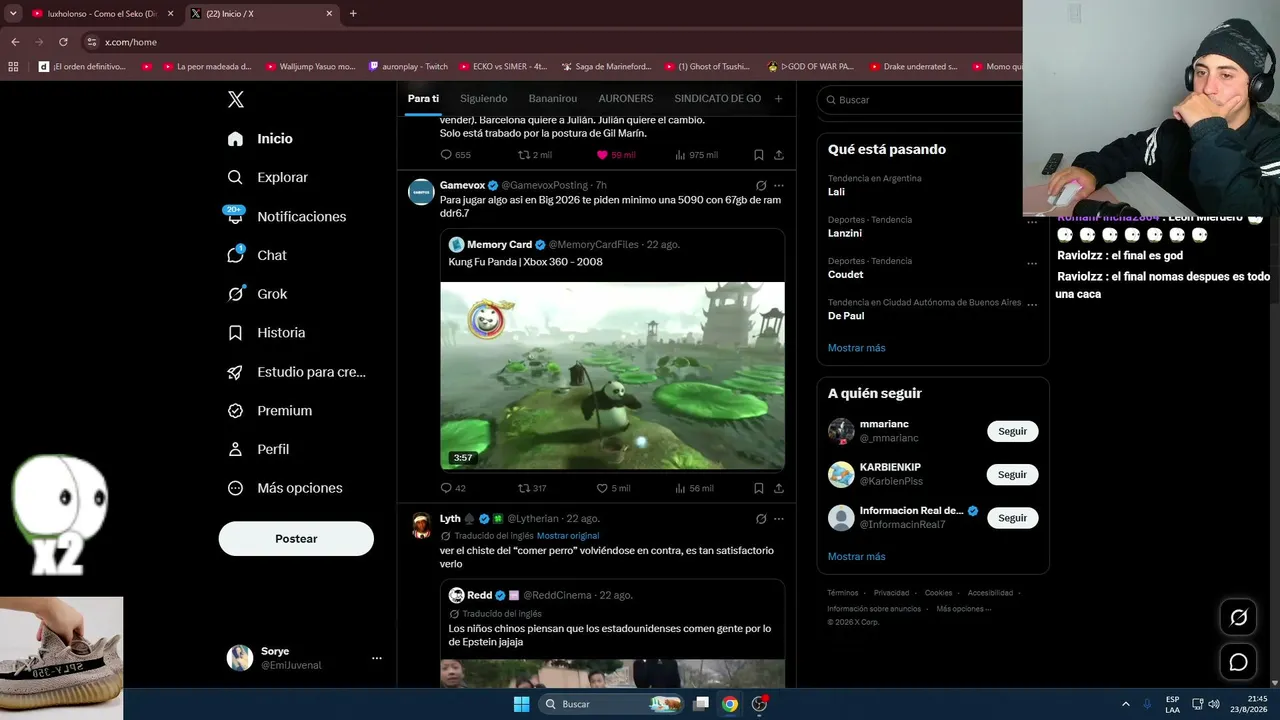The width and height of the screenshot is (1280, 720).
Task: Open Notificaciones with the 20+ badge
Action: [286, 216]
